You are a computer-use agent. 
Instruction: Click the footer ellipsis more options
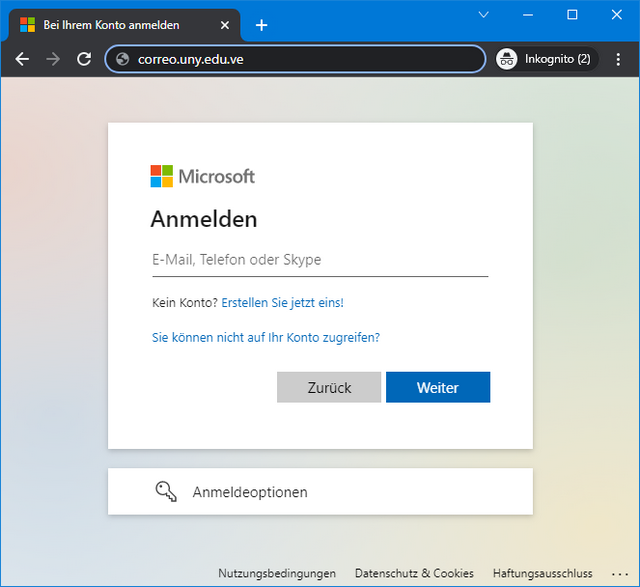620,574
